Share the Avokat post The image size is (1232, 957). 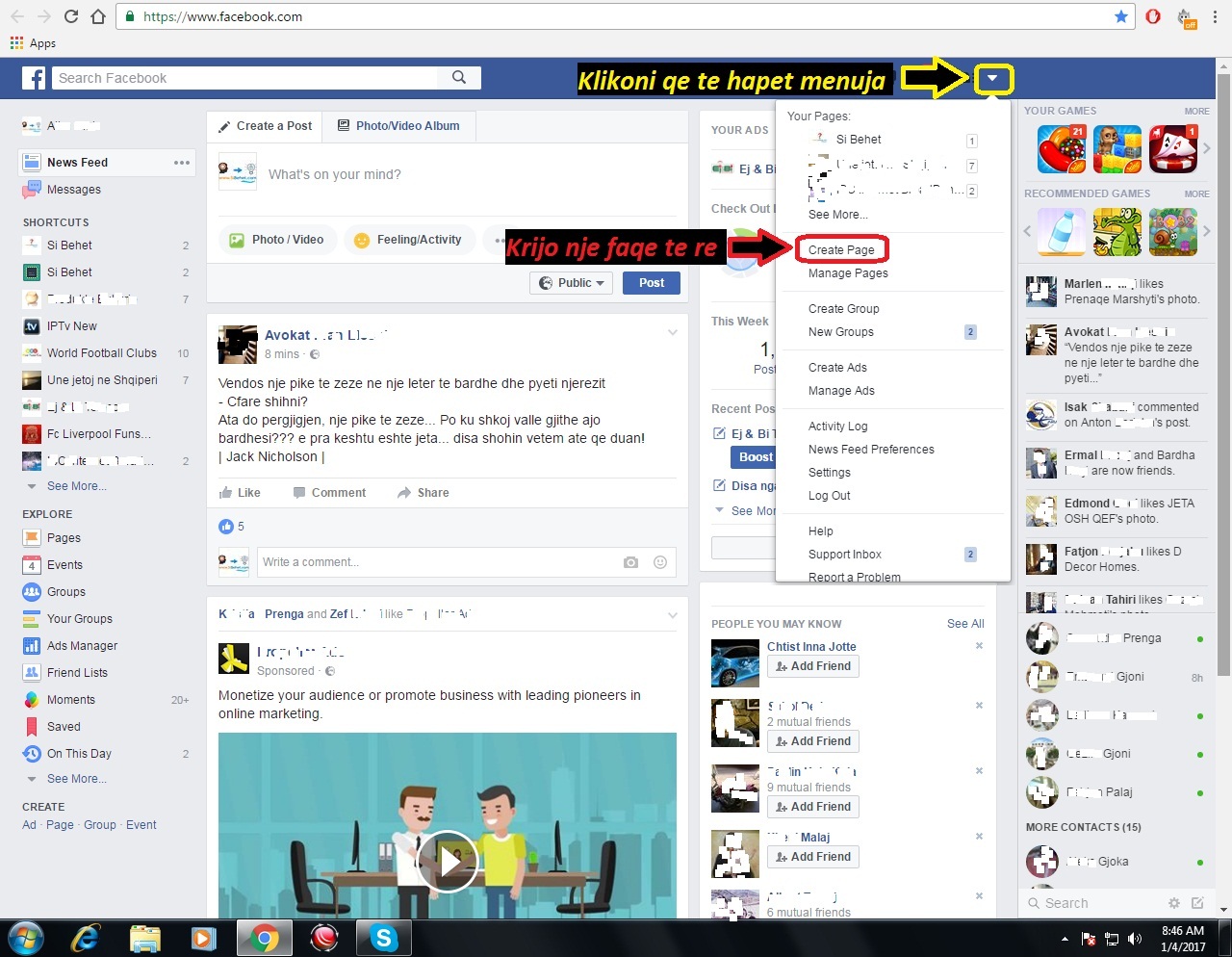(x=423, y=493)
